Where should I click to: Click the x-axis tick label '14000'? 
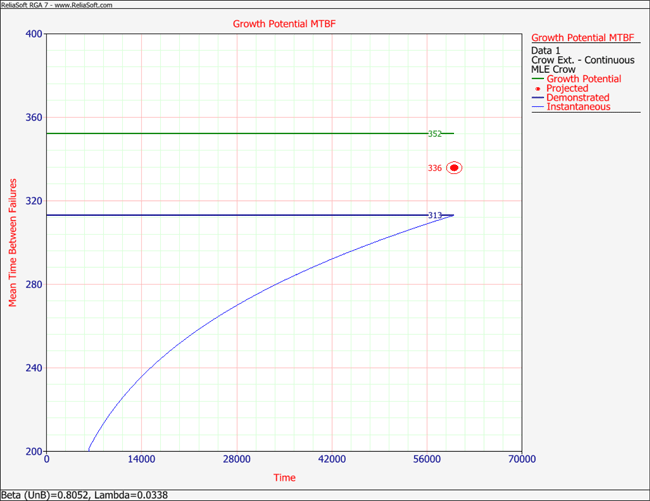coord(141,459)
